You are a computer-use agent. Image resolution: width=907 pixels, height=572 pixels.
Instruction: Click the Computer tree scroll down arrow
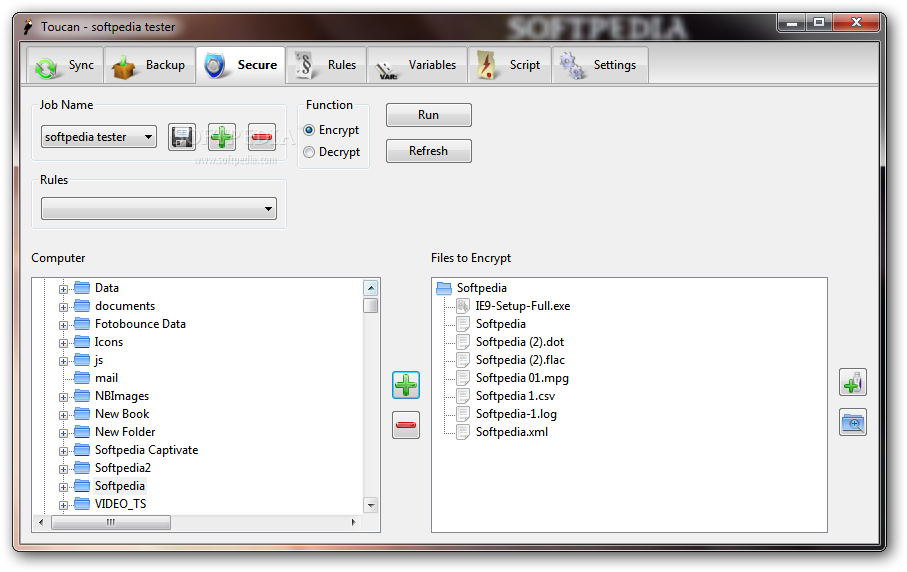(x=371, y=505)
